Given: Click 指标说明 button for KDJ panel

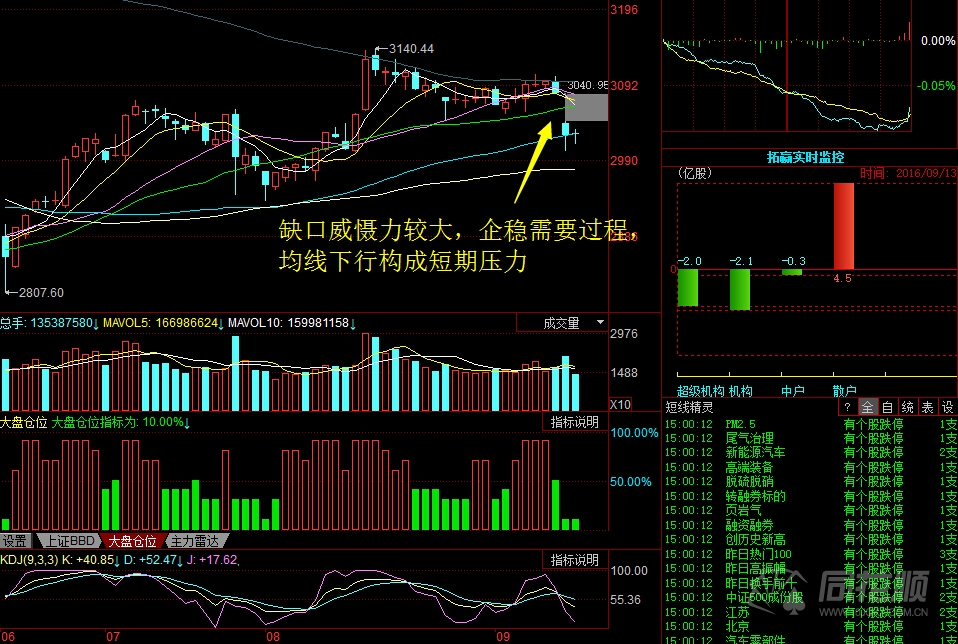Looking at the screenshot, I should (574, 560).
